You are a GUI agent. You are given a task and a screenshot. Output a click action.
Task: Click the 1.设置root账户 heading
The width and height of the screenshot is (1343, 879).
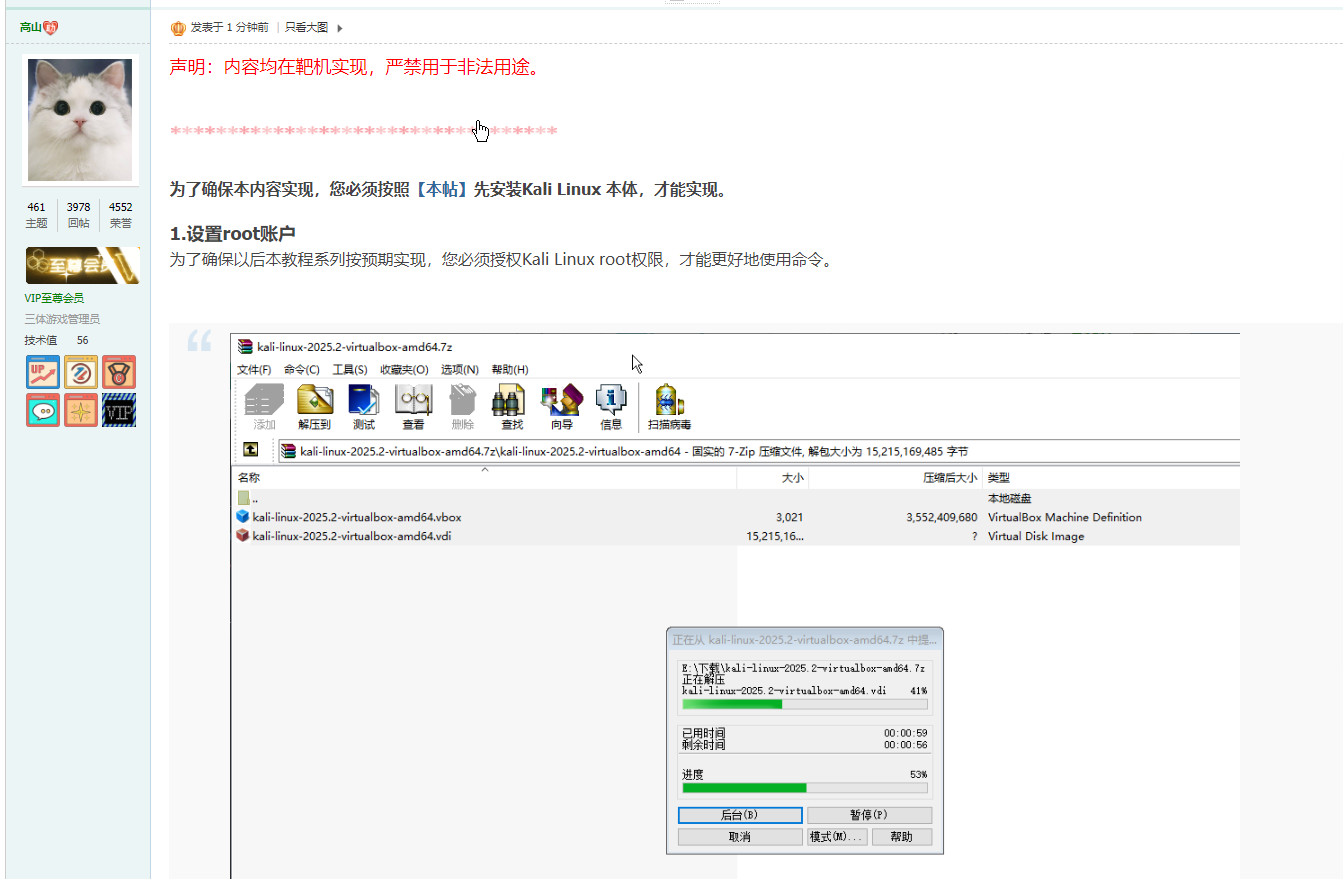pyautogui.click(x=232, y=234)
